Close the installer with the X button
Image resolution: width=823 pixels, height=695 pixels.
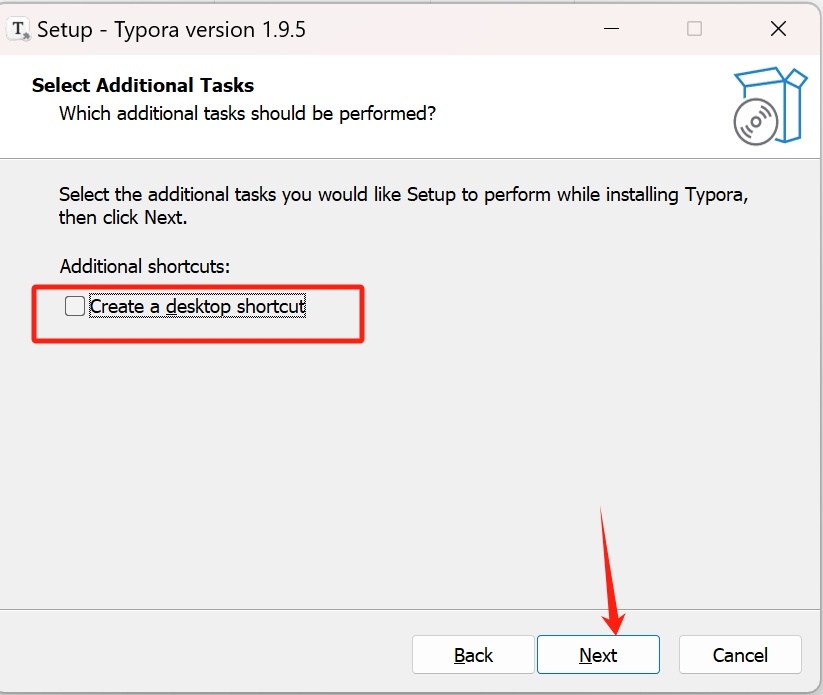(x=778, y=29)
